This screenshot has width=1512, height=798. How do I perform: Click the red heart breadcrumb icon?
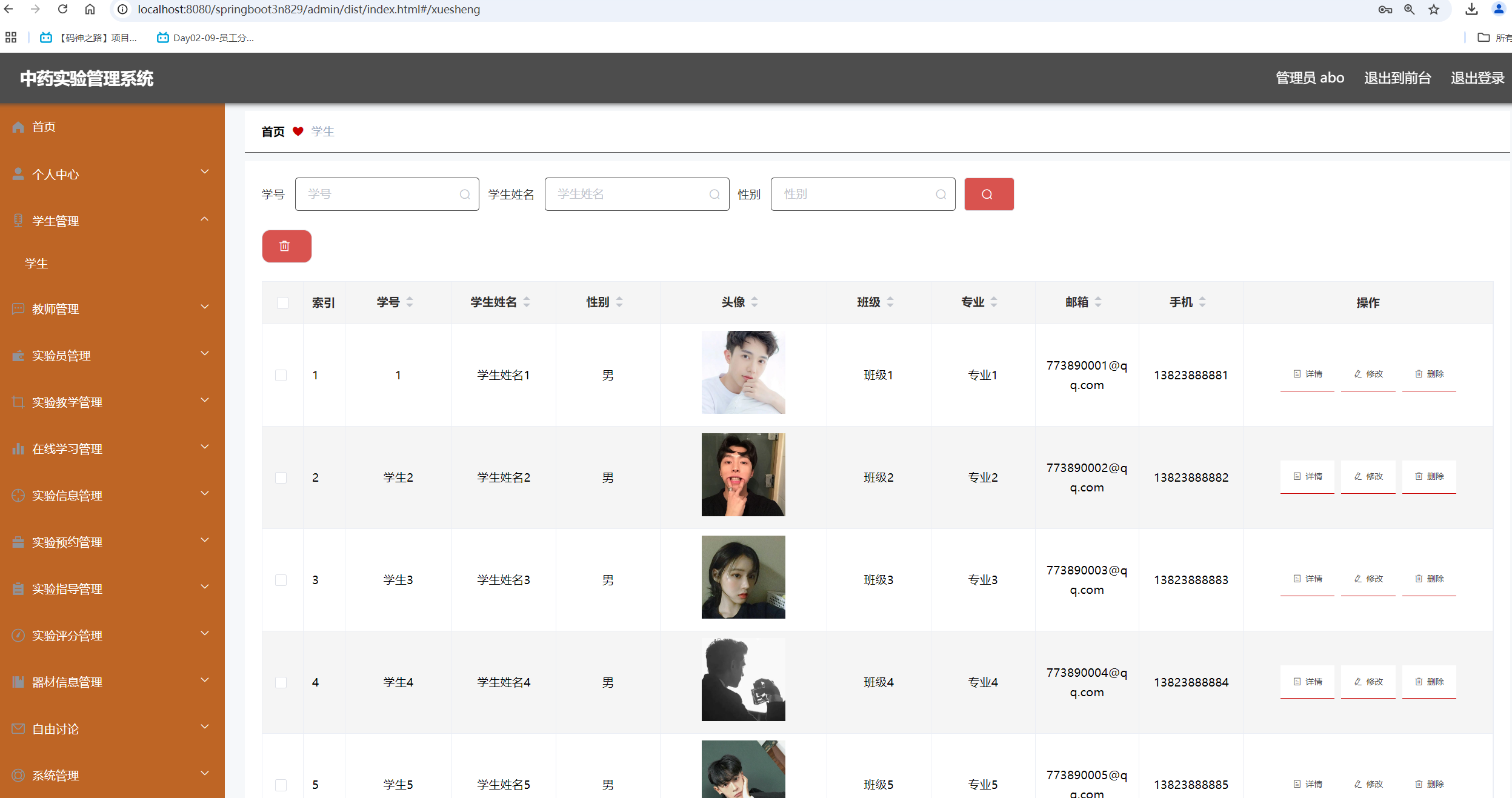click(298, 131)
